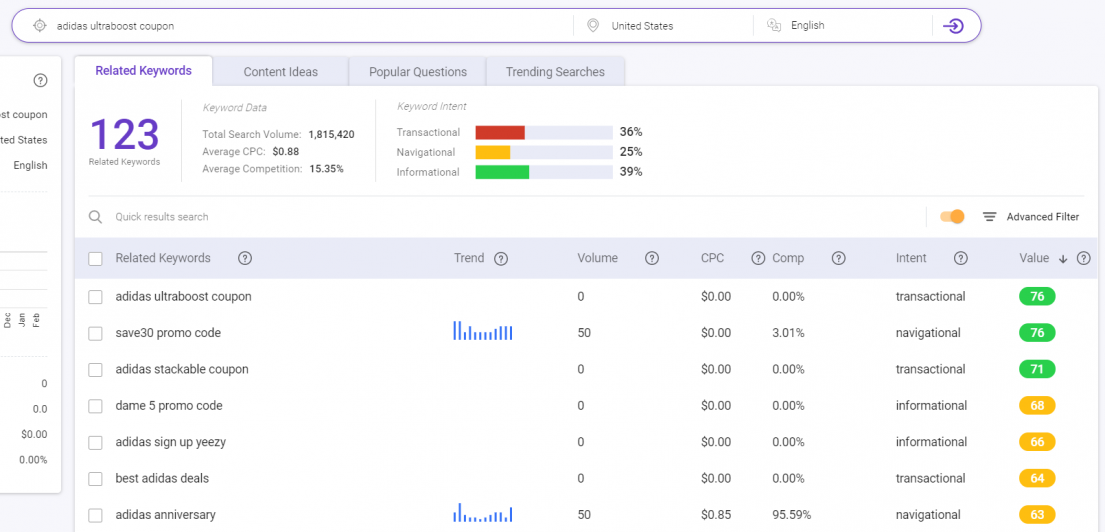Click keyword text 'dame 5 promo code'

tap(169, 407)
